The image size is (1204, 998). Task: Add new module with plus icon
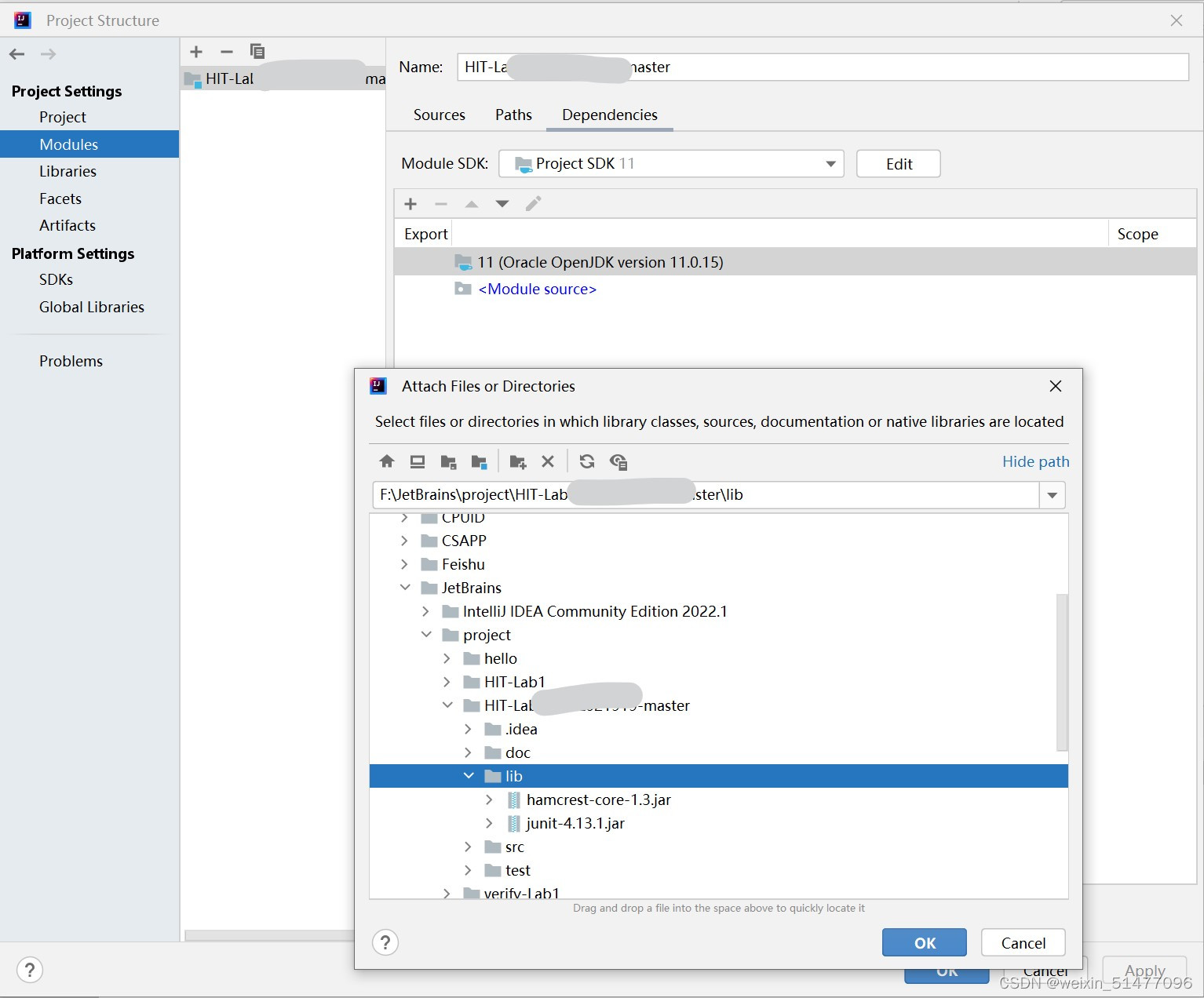196,52
